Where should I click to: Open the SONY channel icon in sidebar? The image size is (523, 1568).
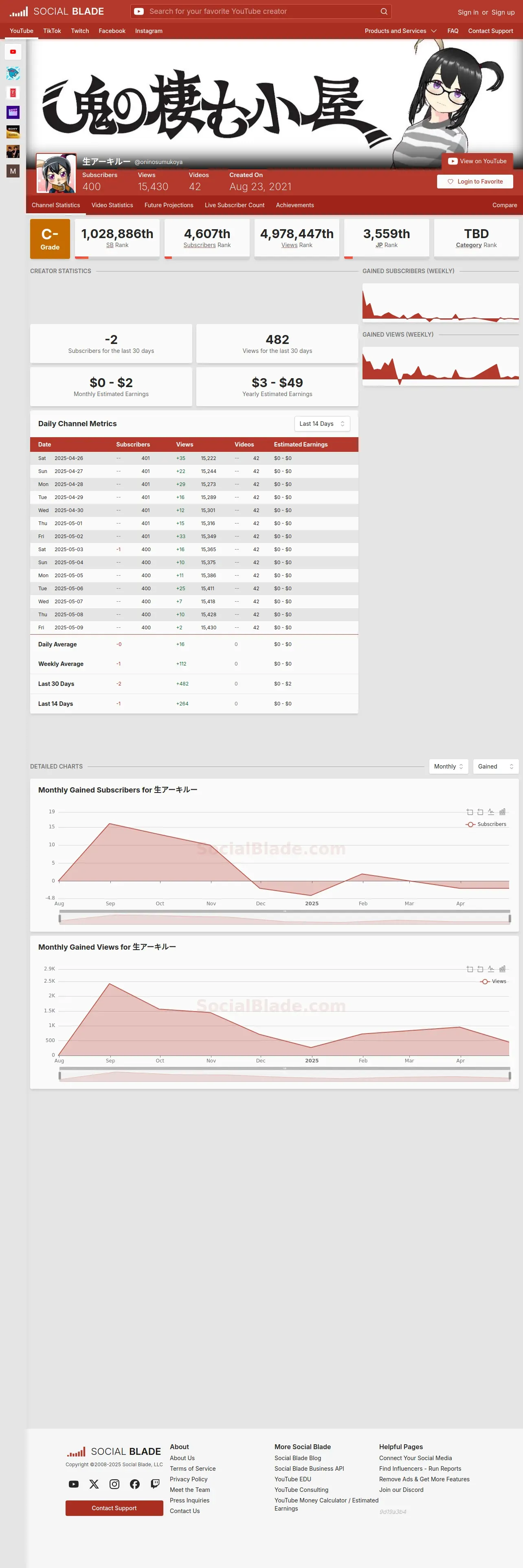(13, 131)
